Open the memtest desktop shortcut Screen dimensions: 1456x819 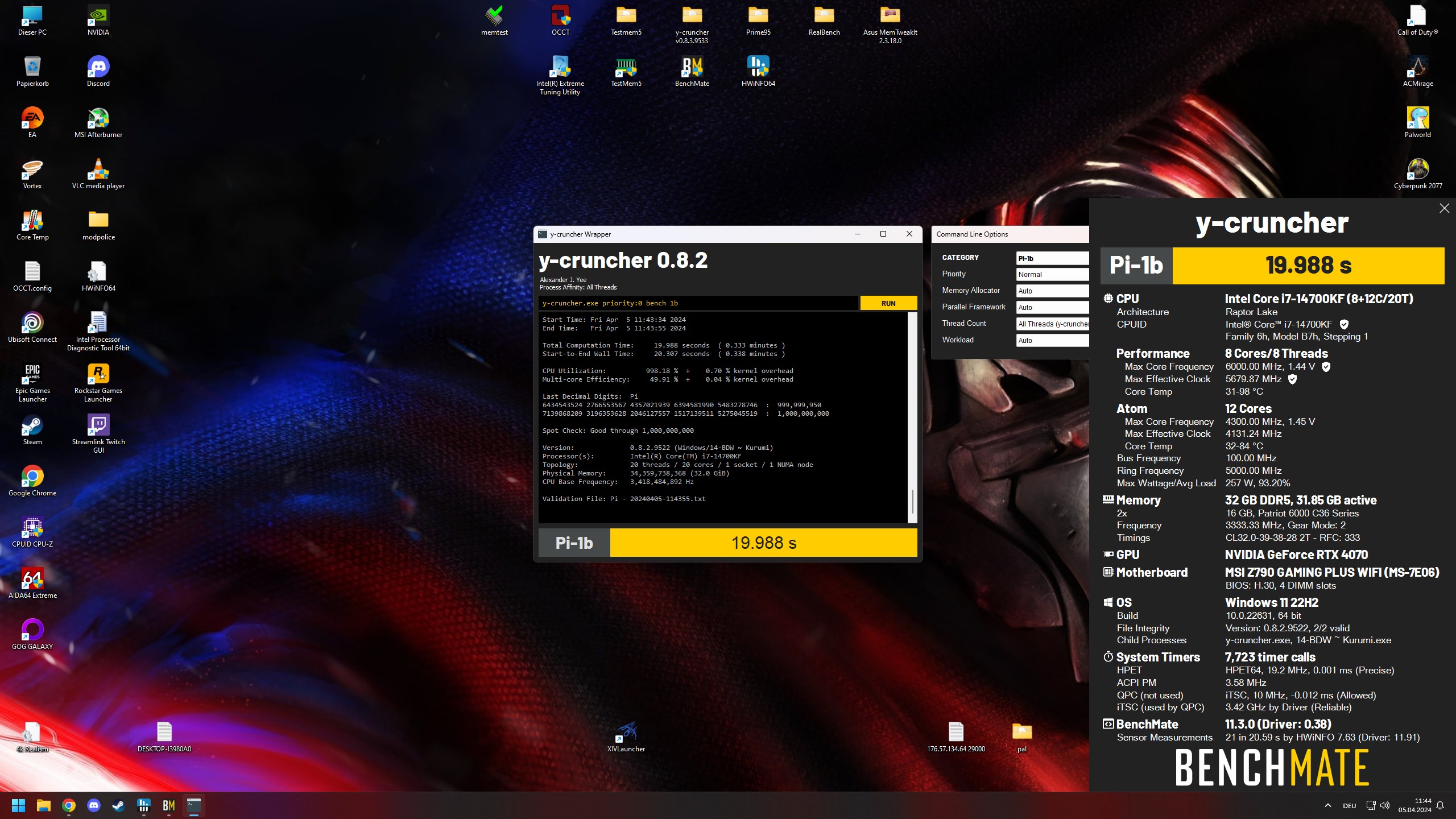point(494,21)
